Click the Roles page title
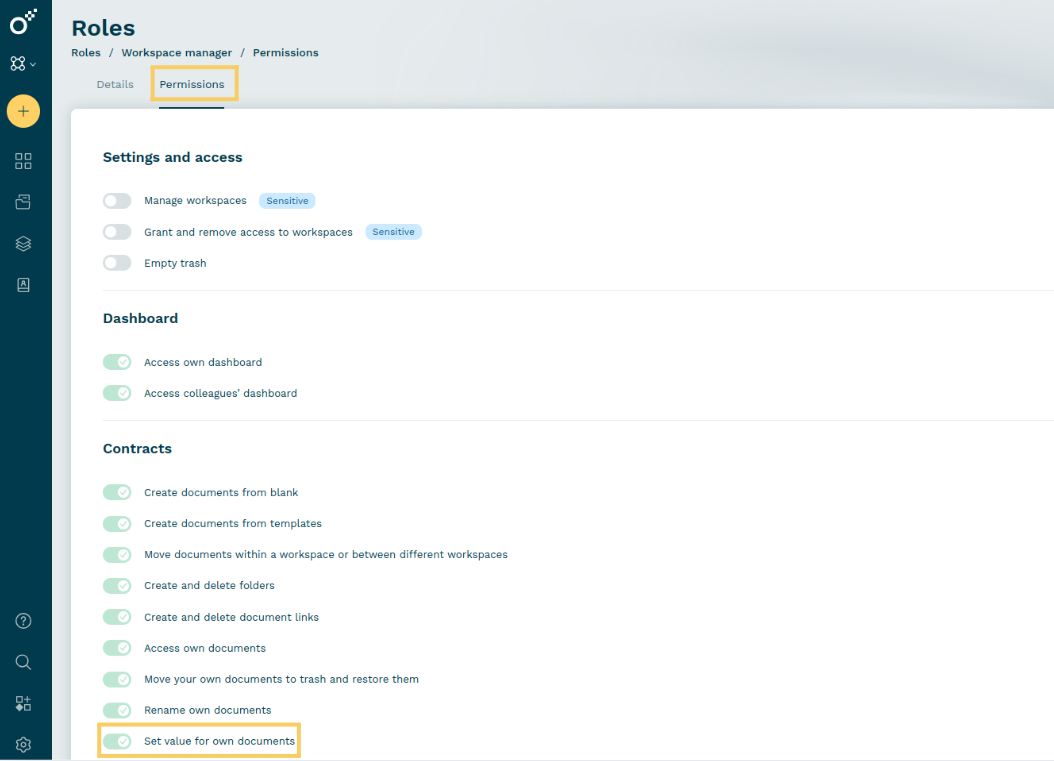 [x=104, y=28]
